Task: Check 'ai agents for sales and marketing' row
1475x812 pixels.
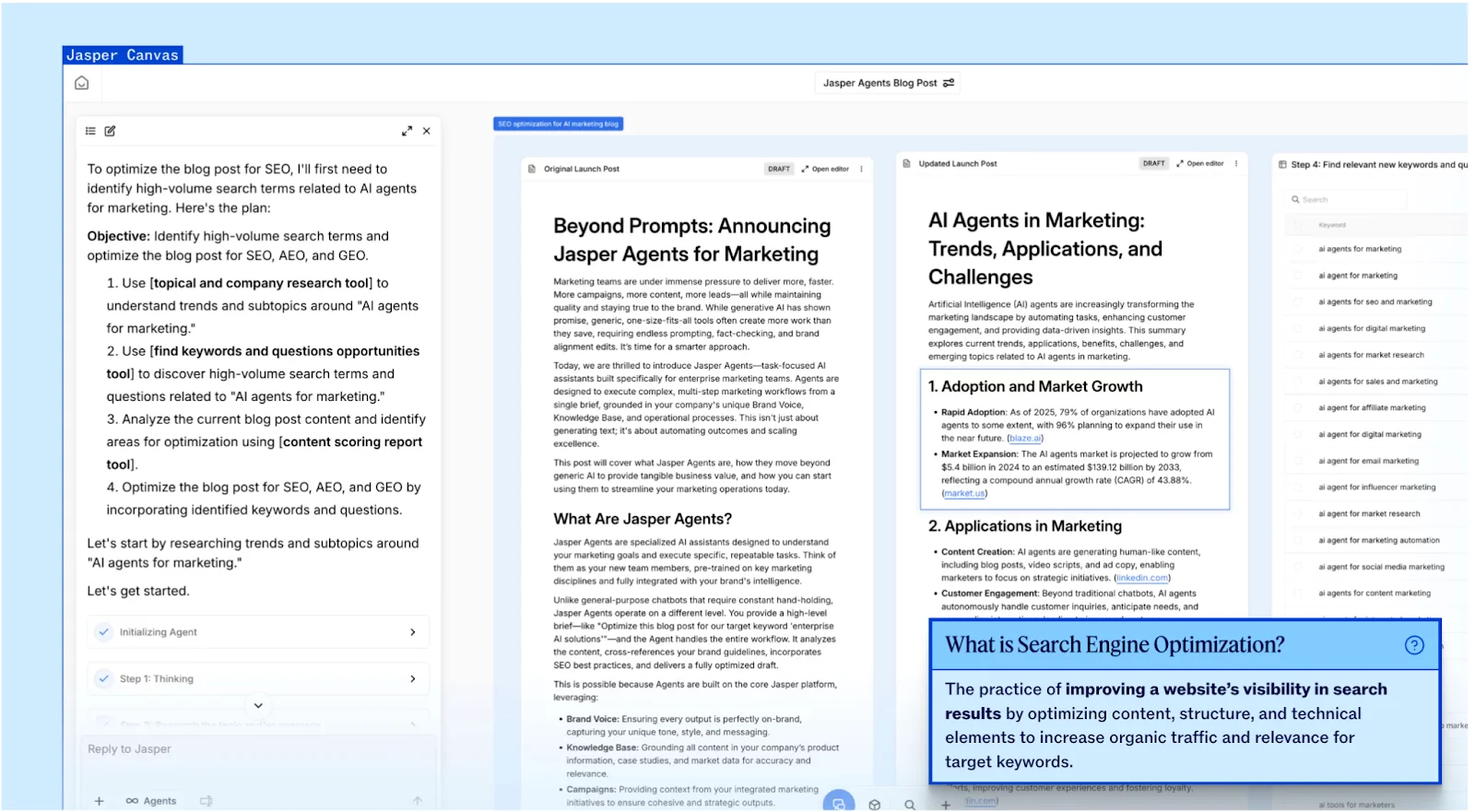Action: click(x=1298, y=382)
